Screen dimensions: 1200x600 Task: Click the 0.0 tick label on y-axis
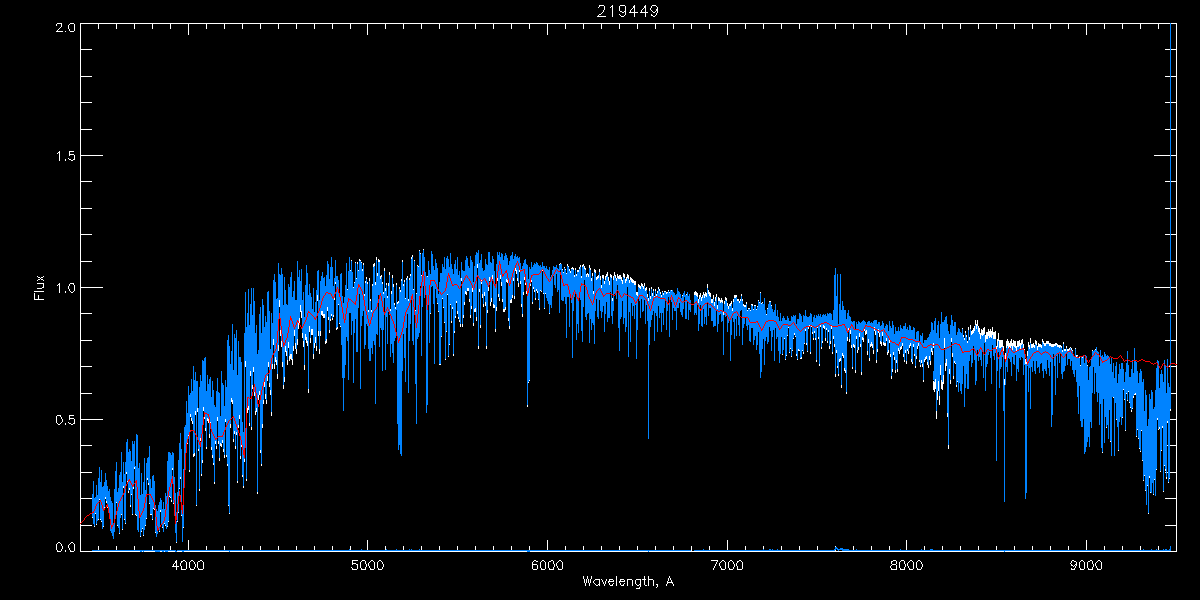pos(64,548)
